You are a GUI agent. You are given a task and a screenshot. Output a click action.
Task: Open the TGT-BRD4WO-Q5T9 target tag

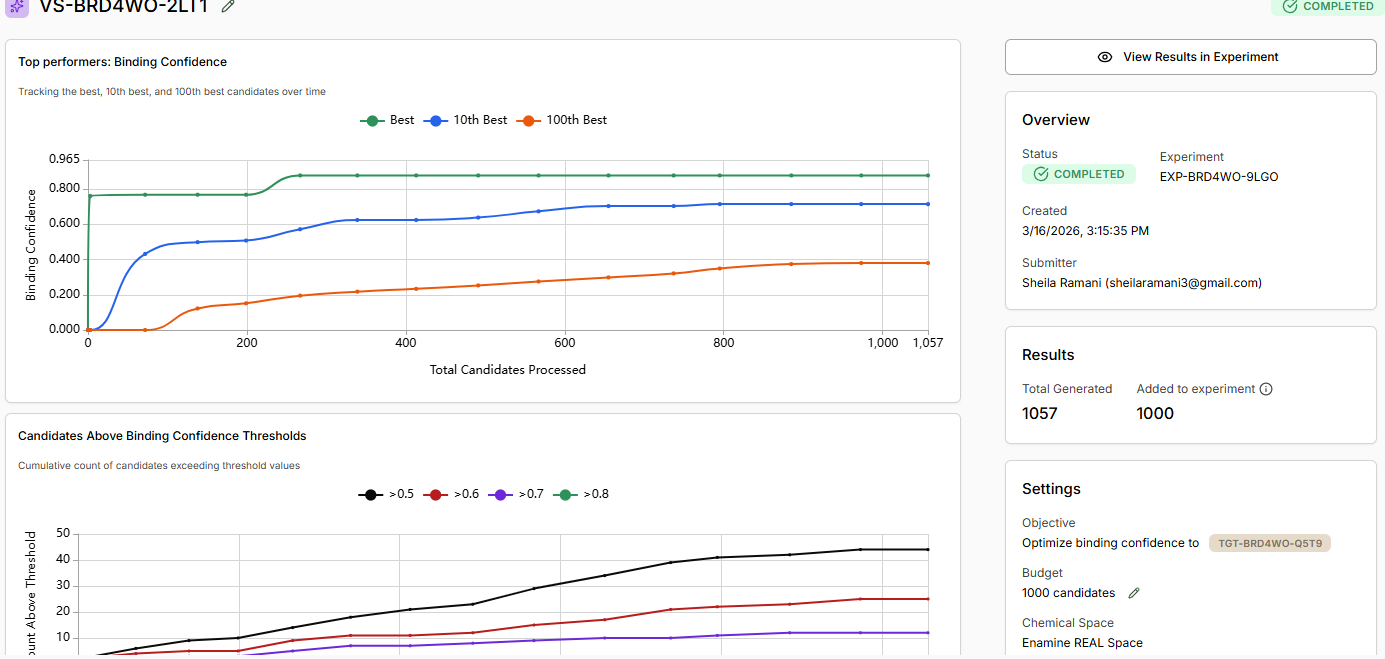pos(1269,543)
